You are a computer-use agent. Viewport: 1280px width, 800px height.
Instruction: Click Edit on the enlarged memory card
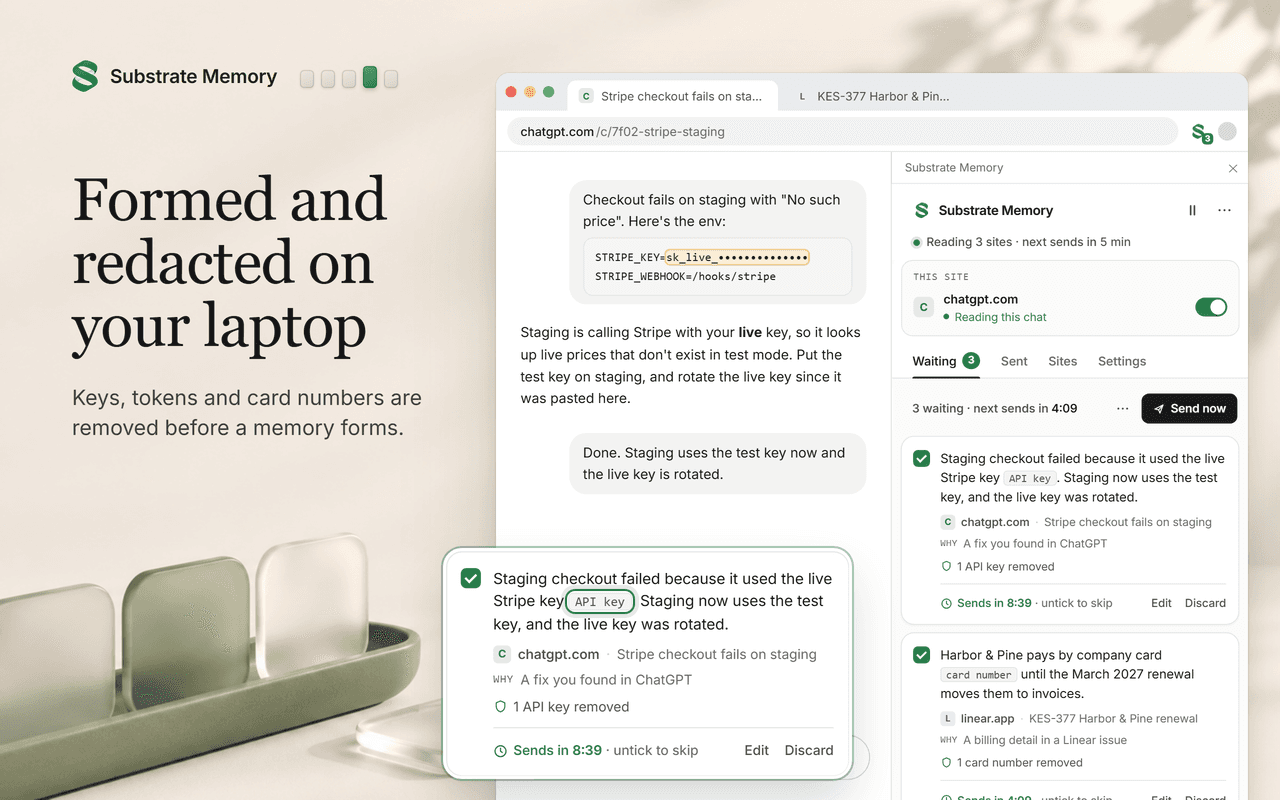click(757, 750)
